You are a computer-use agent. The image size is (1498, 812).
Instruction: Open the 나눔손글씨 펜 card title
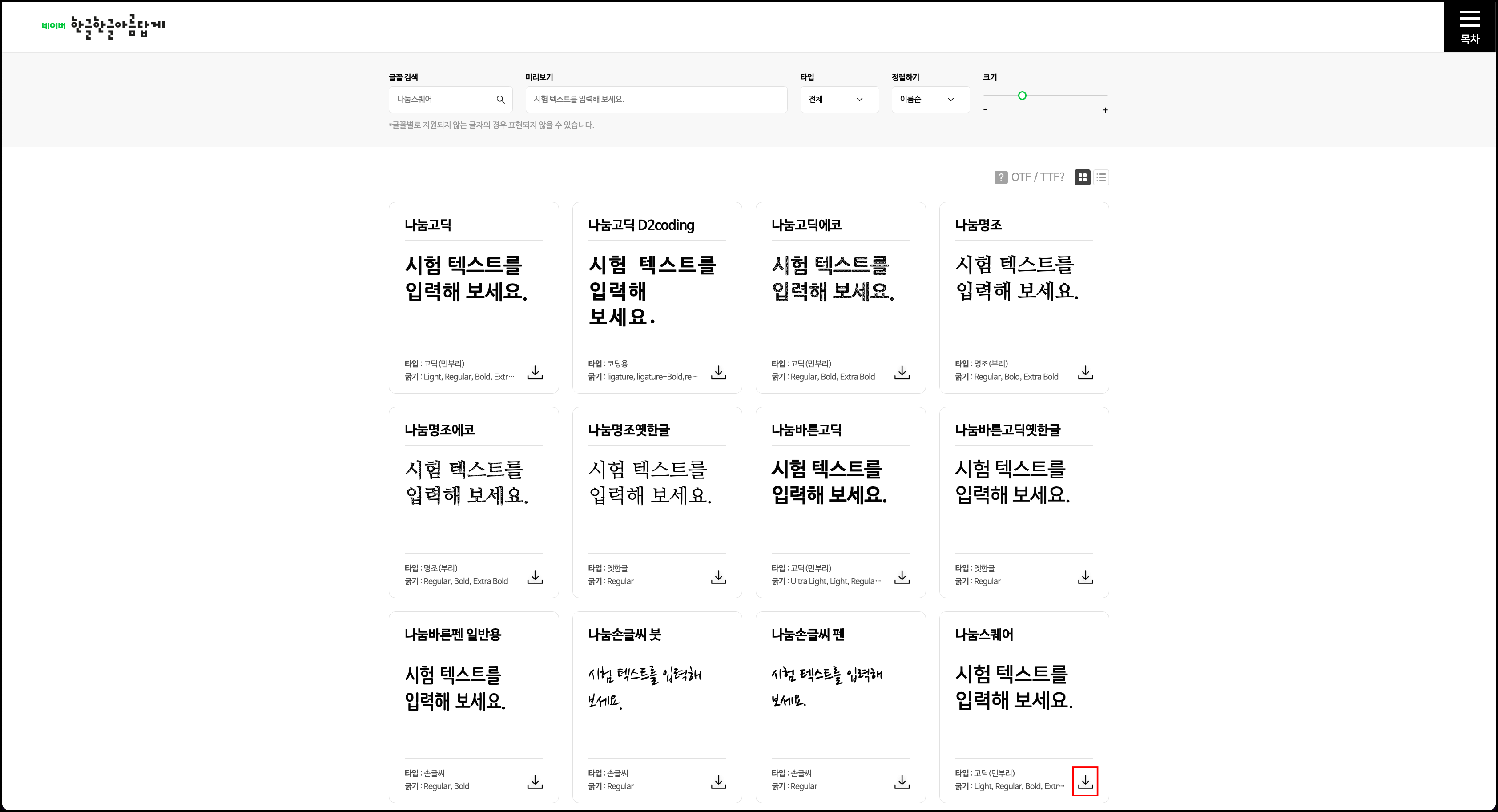808,634
